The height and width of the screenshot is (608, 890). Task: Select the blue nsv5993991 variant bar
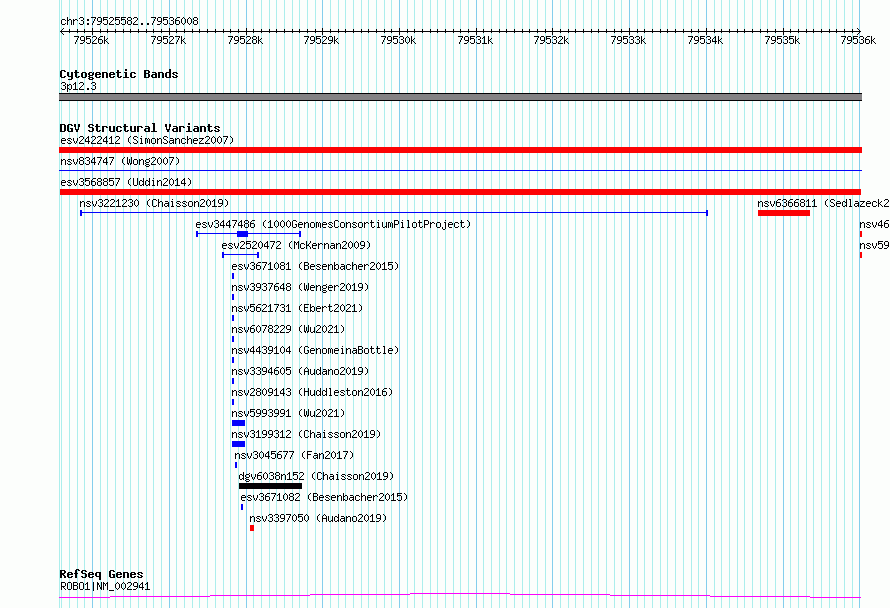[238, 423]
